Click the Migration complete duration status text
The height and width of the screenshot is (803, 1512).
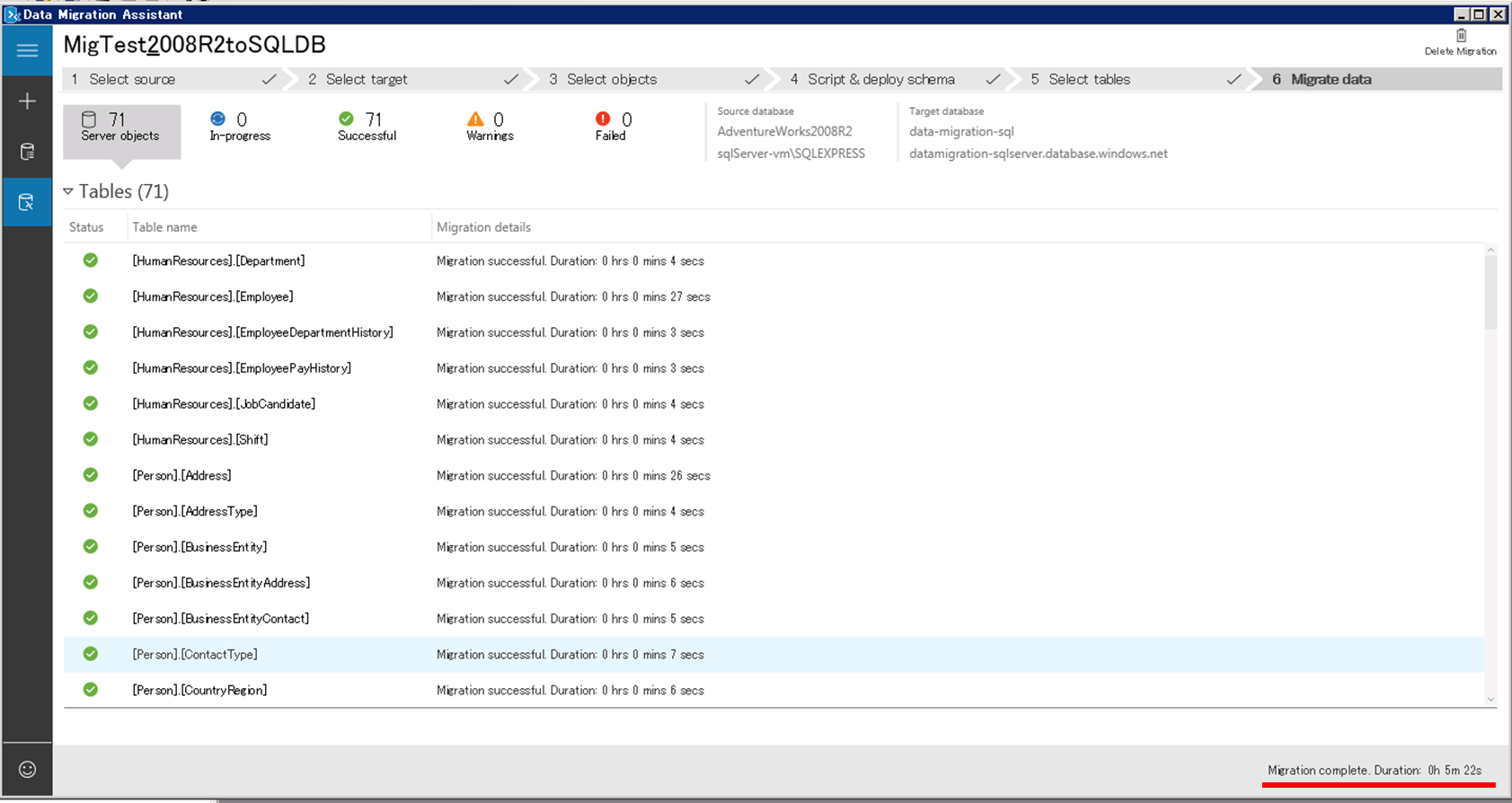click(1375, 770)
